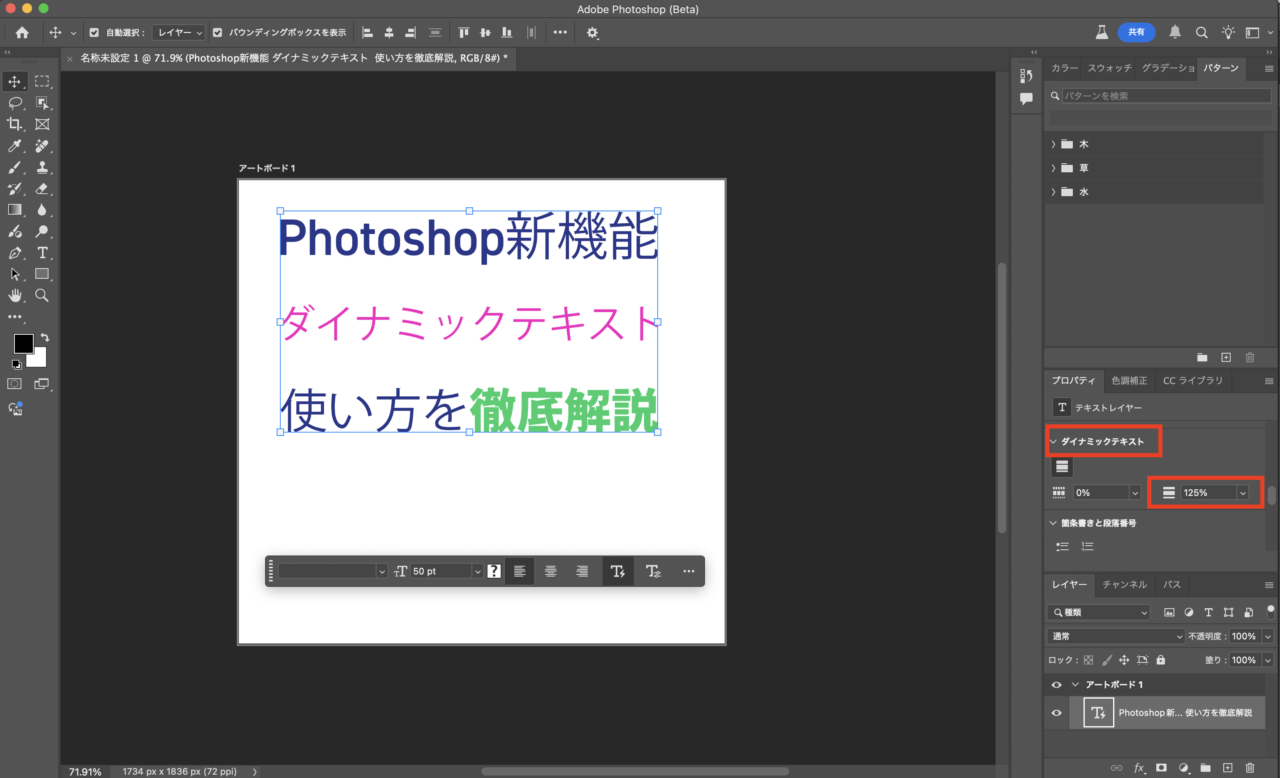Expand the 草 pattern folder

click(x=1053, y=168)
